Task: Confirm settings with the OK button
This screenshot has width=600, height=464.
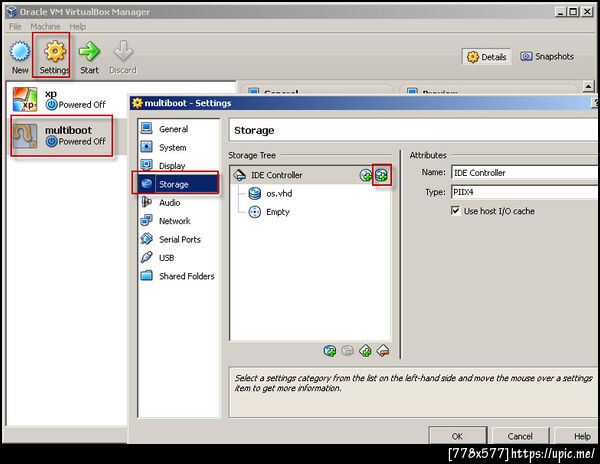Action: click(457, 436)
